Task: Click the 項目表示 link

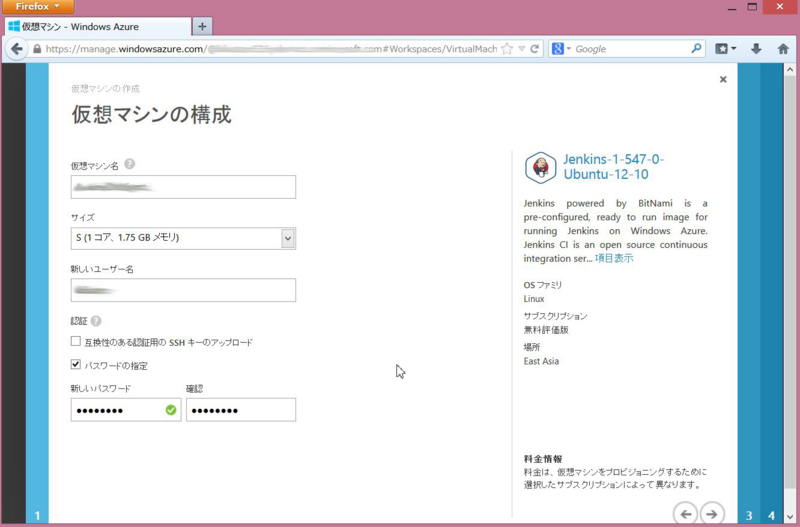Action: (x=614, y=258)
